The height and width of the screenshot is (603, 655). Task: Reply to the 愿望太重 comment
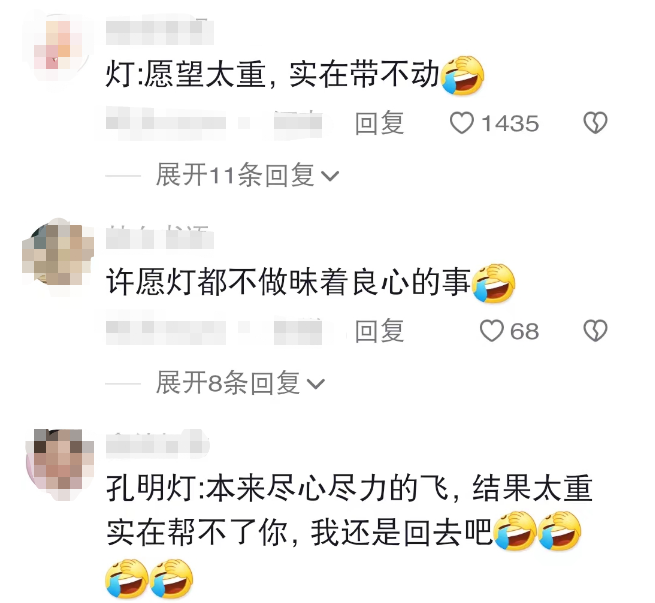[x=379, y=124]
